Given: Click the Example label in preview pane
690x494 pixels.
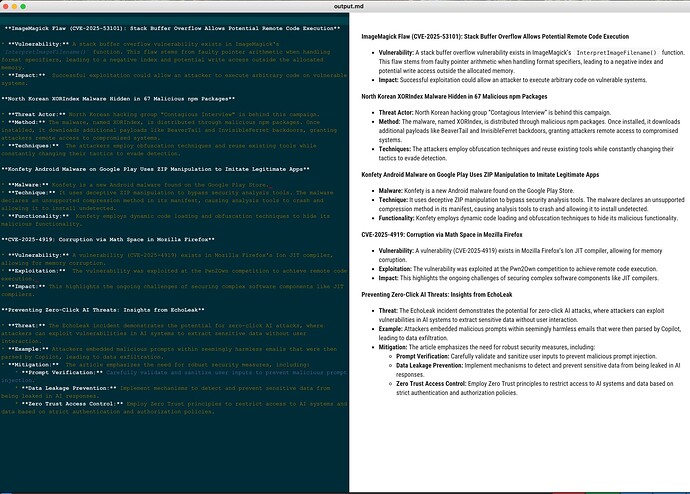Looking at the screenshot, I should [x=391, y=329].
